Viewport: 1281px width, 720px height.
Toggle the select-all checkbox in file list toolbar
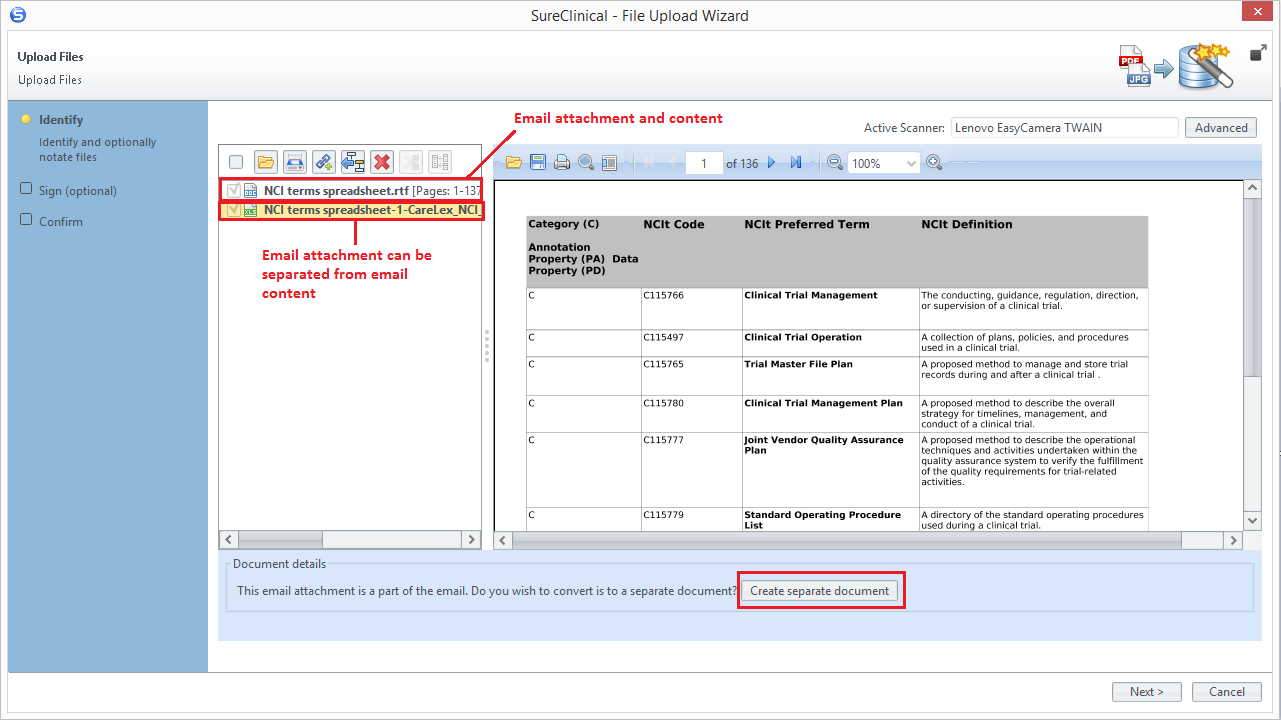point(236,162)
